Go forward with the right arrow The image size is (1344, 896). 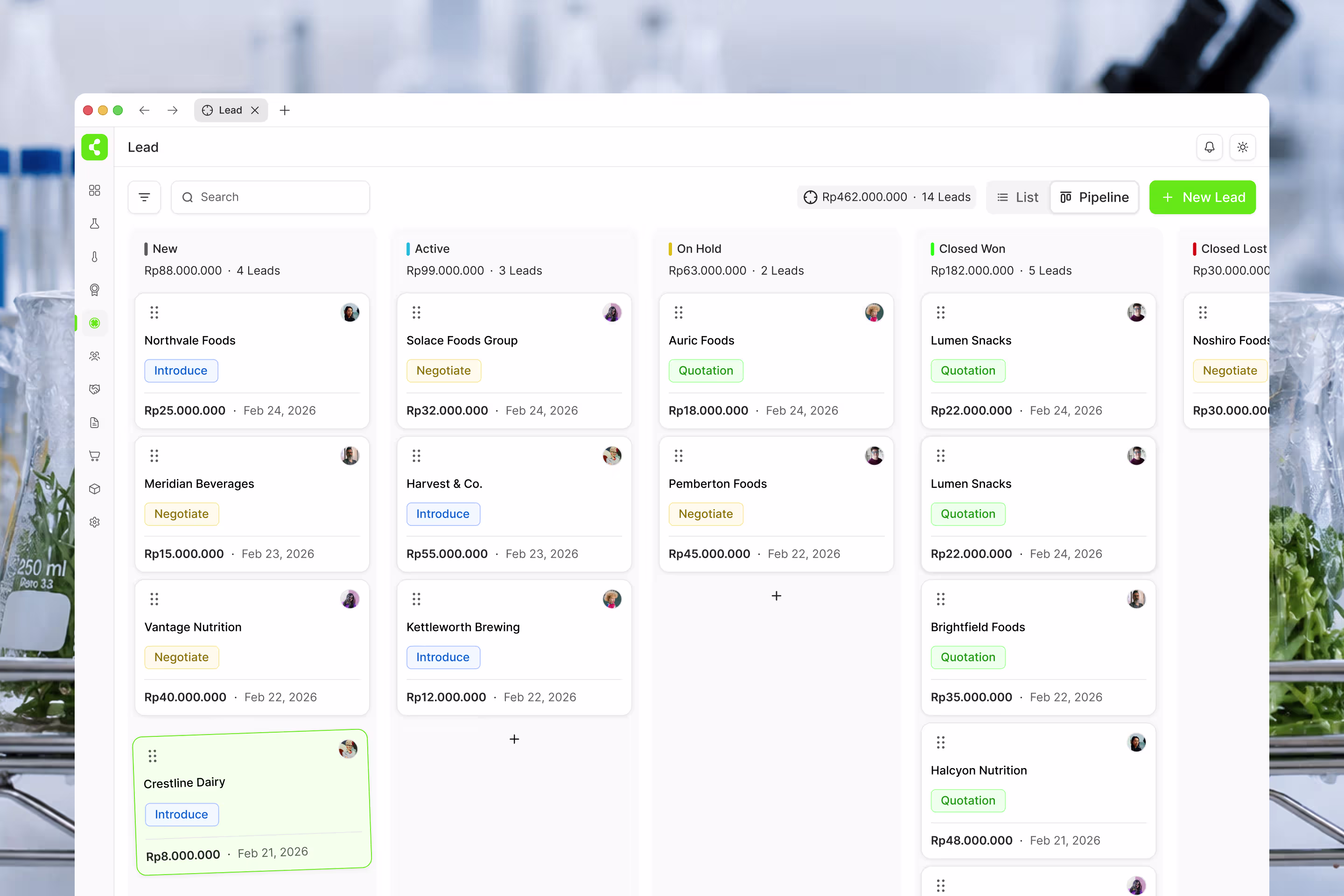173,110
